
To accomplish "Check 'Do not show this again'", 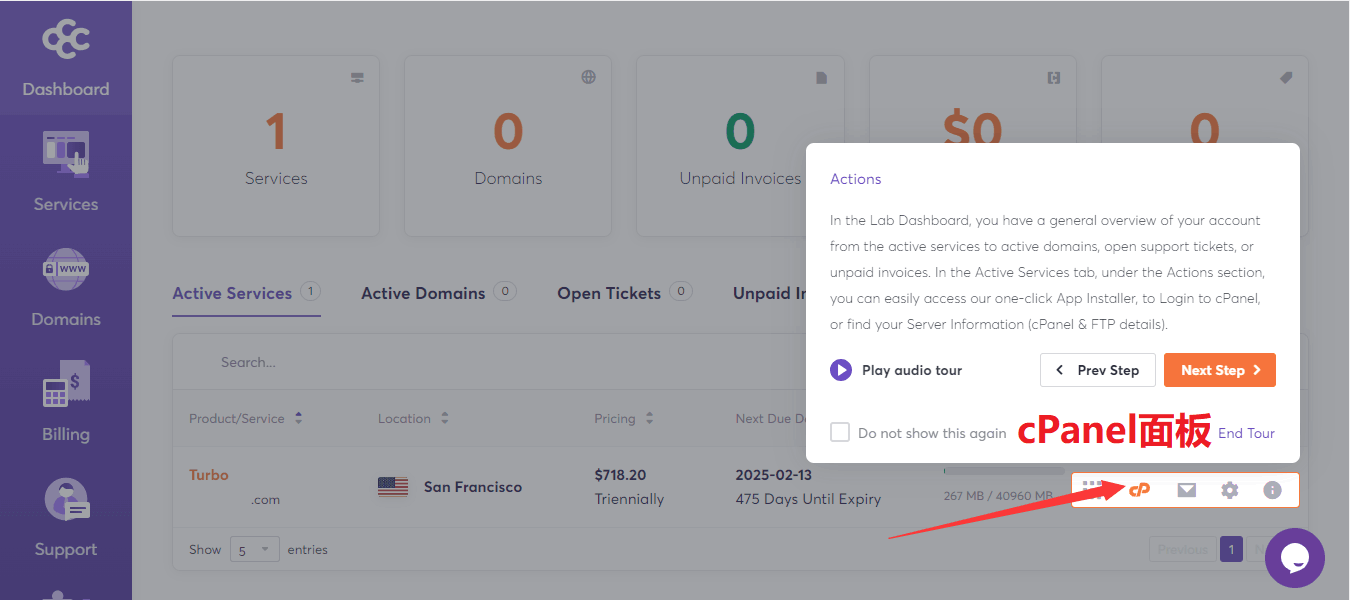I will coord(840,432).
